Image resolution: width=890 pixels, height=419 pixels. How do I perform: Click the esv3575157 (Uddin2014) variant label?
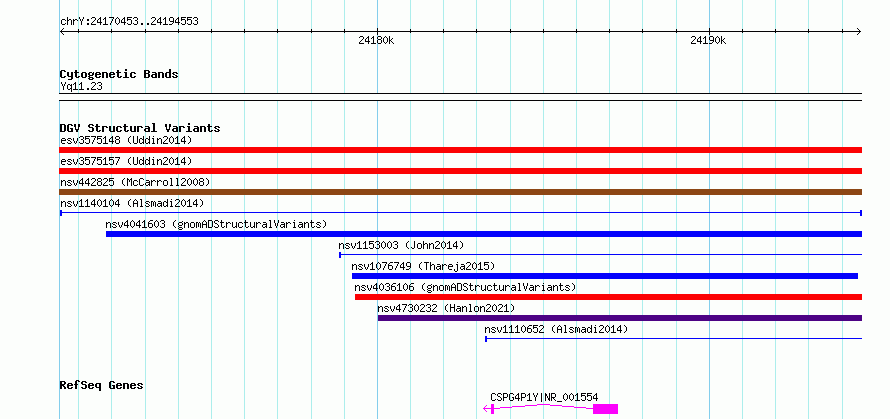[126, 161]
